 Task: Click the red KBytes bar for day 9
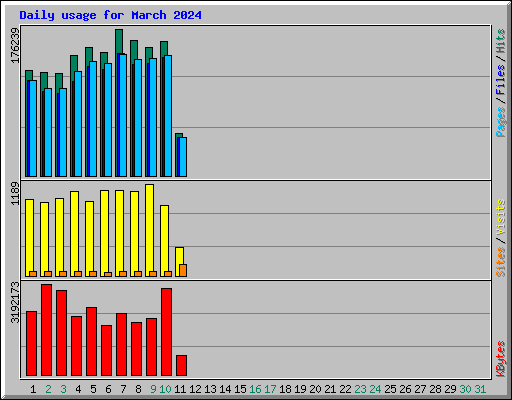click(151, 347)
